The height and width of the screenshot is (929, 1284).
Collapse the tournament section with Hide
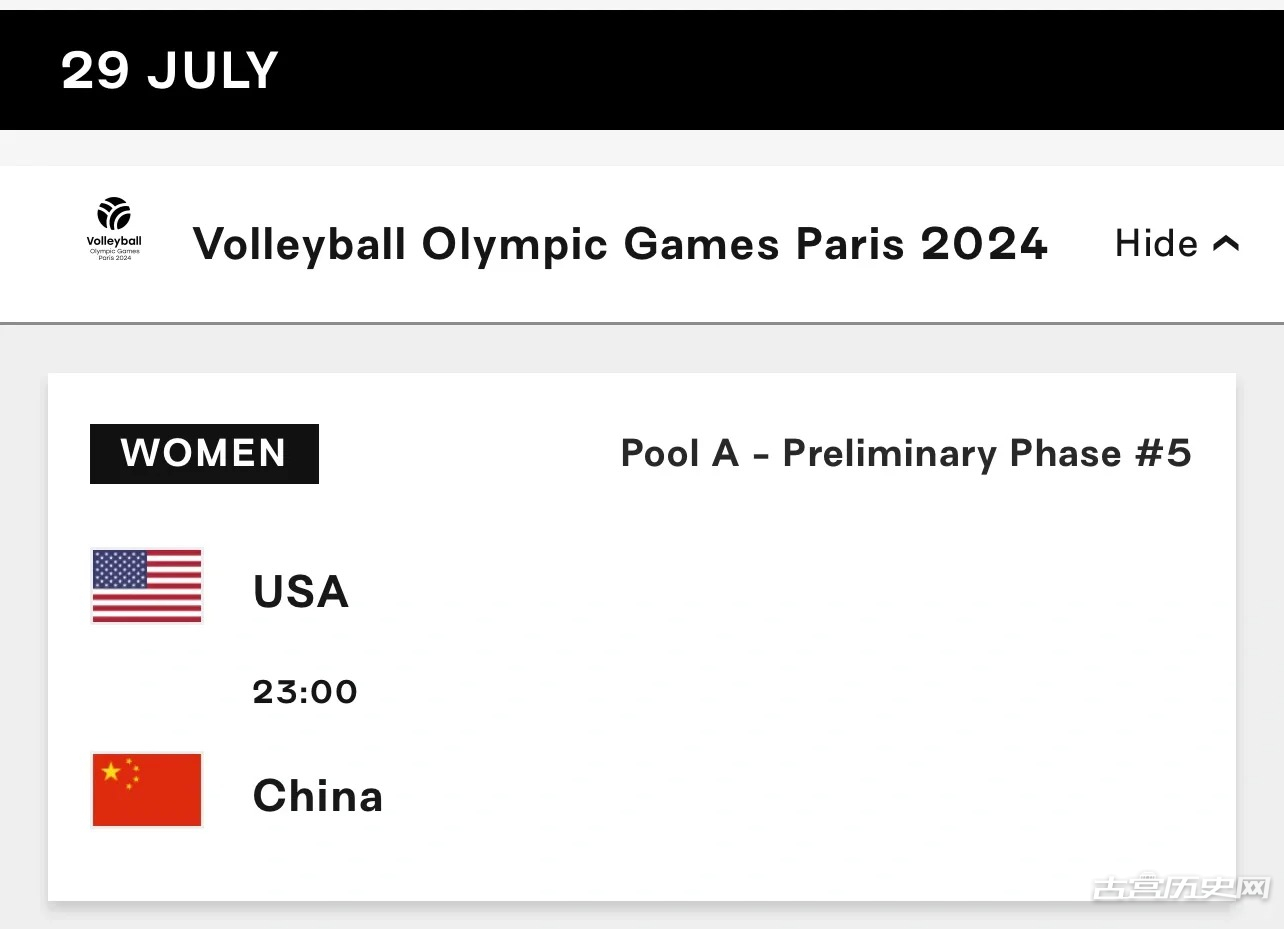(1177, 243)
